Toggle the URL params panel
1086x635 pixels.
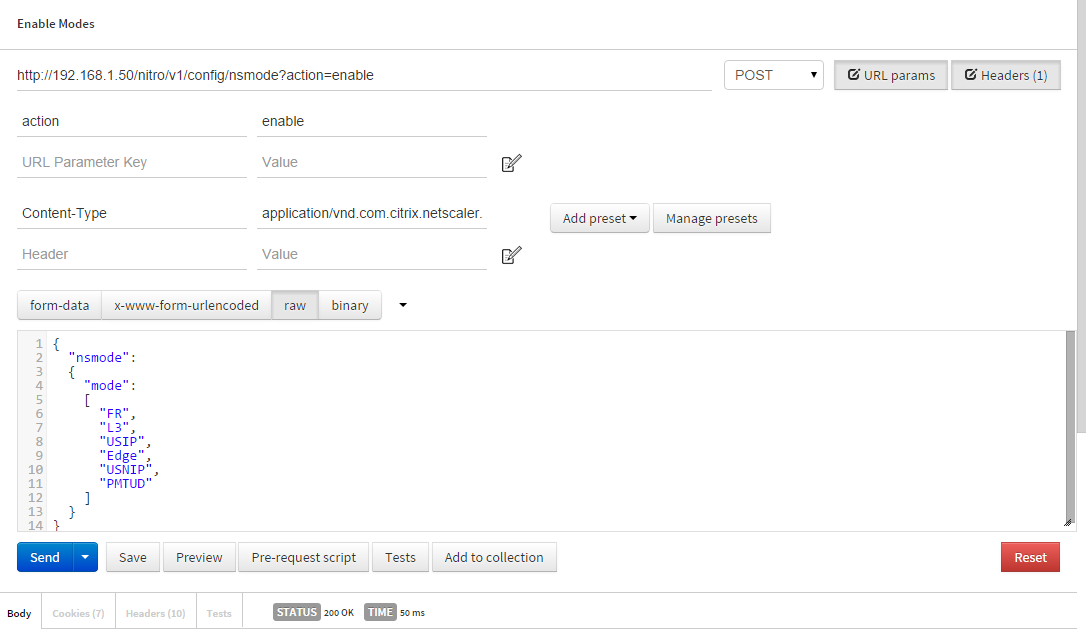point(891,75)
